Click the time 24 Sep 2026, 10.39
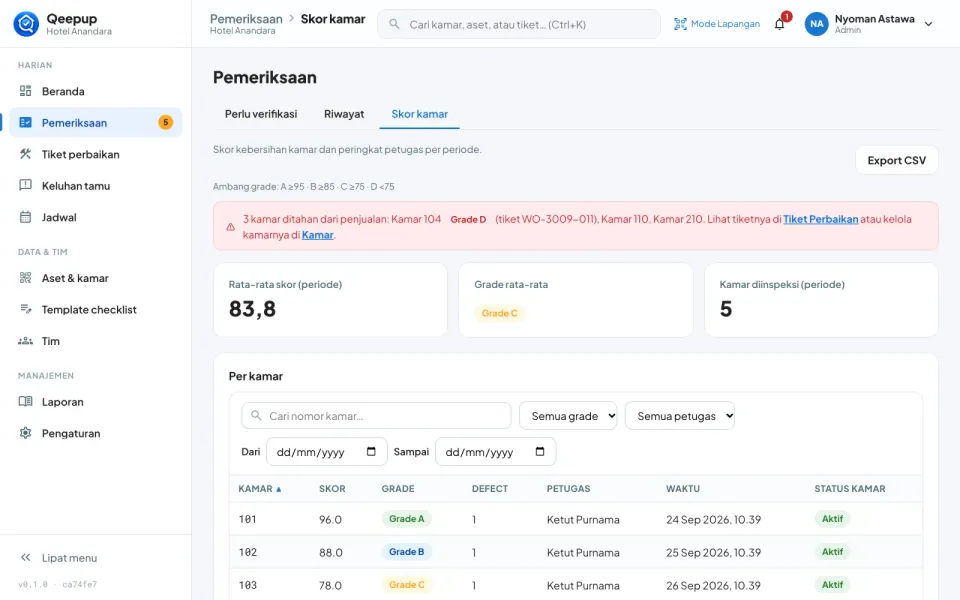This screenshot has height=600, width=960. point(713,519)
